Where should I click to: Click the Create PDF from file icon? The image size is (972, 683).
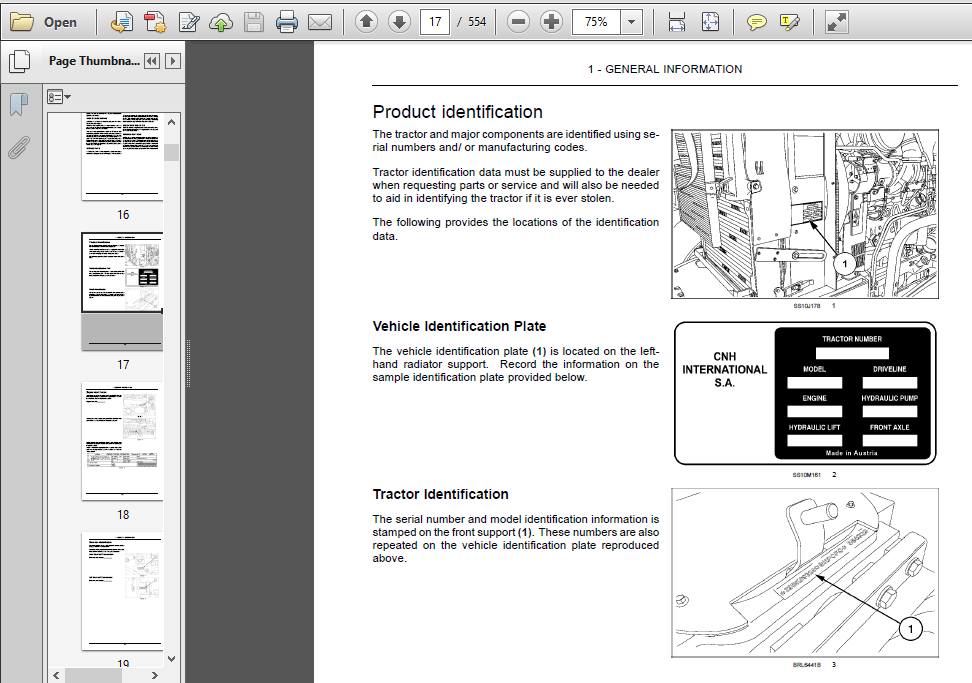tap(122, 22)
